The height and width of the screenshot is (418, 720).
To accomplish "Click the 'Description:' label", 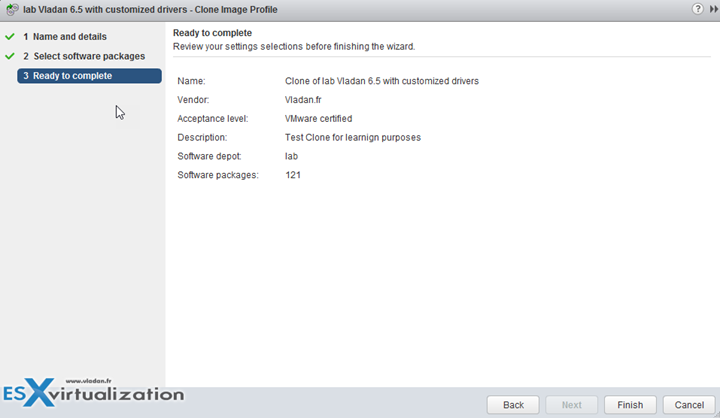I will (202, 137).
